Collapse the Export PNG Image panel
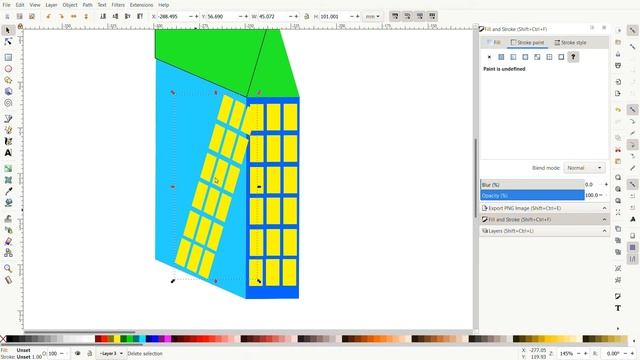640x360 pixels. (604, 208)
